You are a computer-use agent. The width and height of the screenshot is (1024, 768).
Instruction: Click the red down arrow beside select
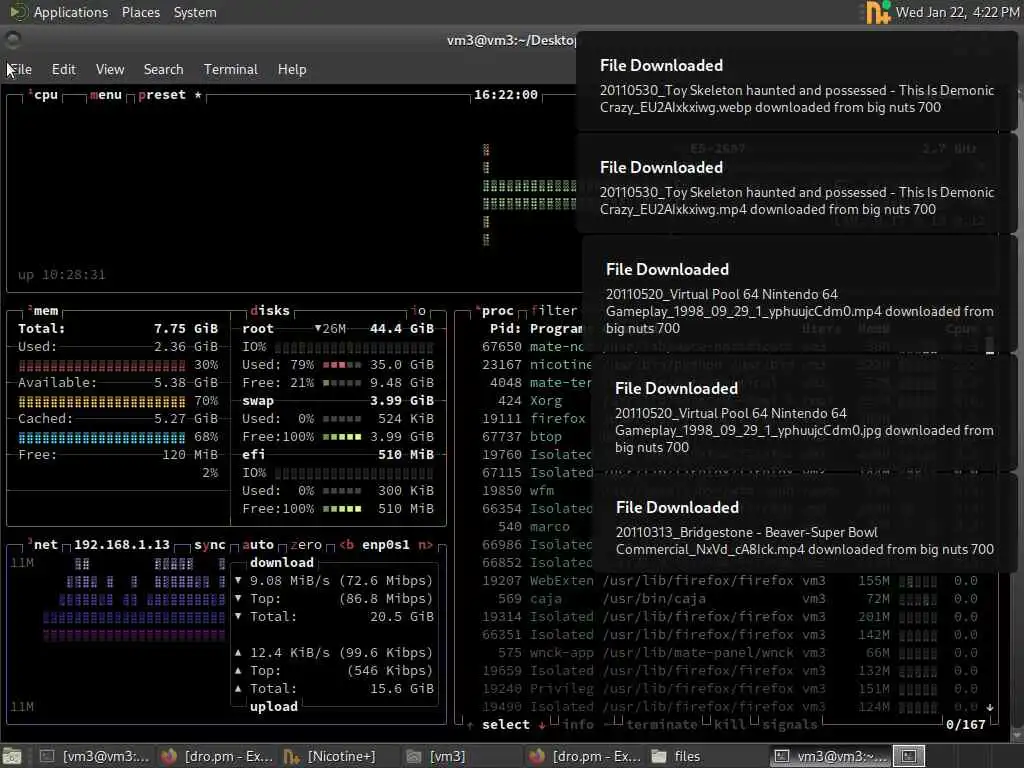(x=541, y=724)
